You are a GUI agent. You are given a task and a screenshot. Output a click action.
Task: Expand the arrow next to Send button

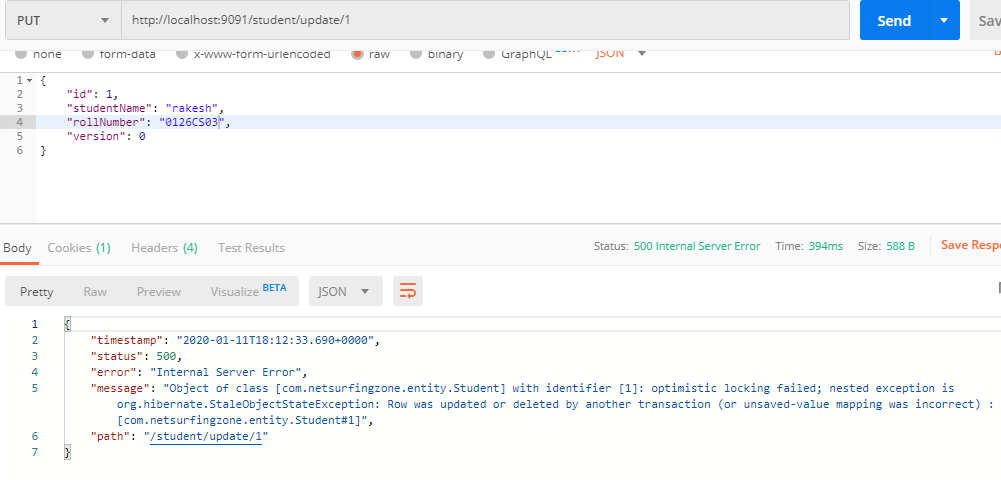tap(943, 21)
